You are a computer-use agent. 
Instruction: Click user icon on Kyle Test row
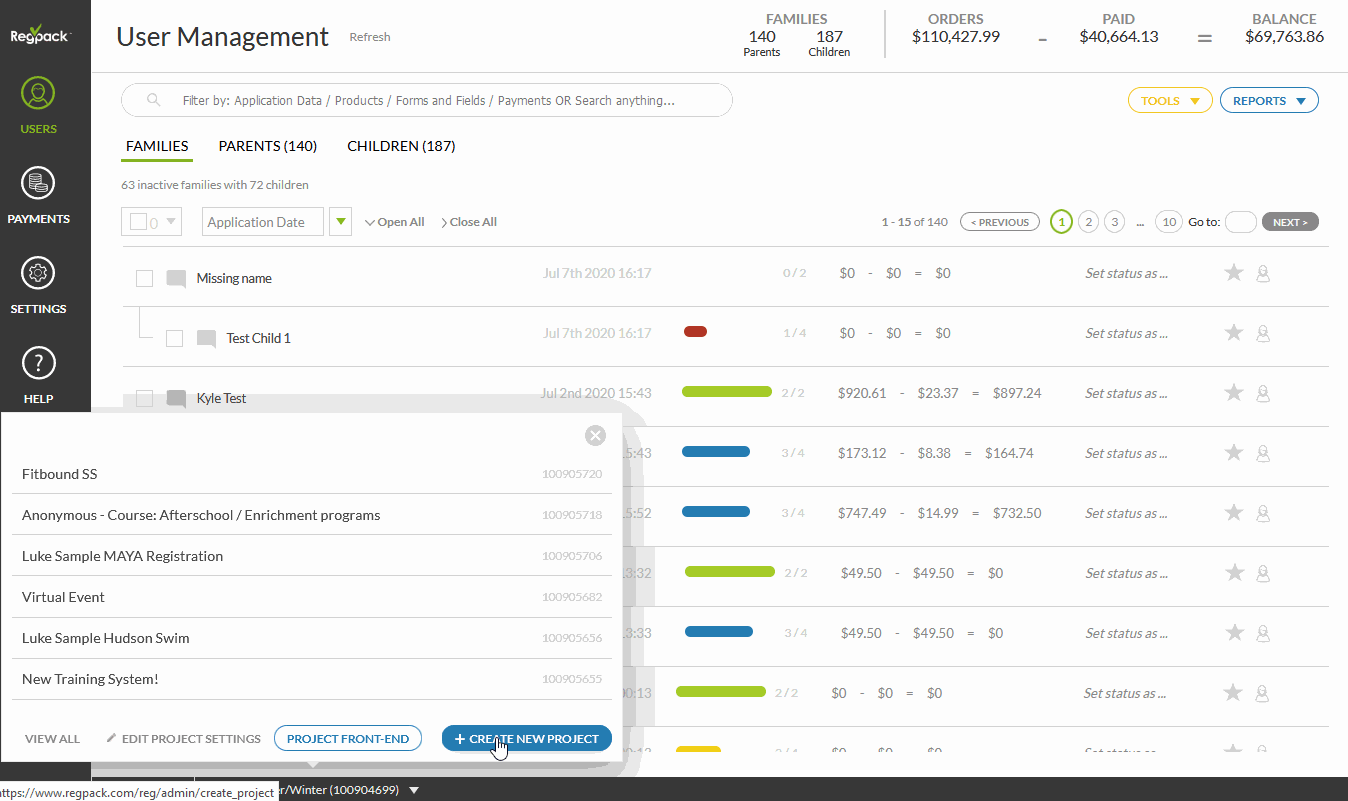pos(1262,393)
